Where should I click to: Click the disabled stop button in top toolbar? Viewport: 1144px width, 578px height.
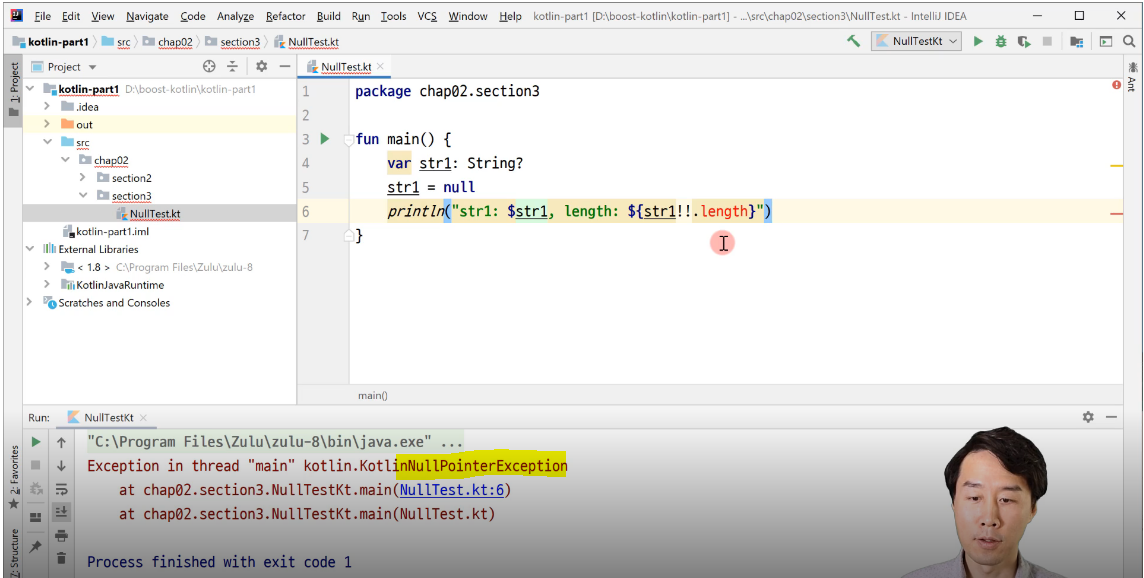pyautogui.click(x=1047, y=42)
